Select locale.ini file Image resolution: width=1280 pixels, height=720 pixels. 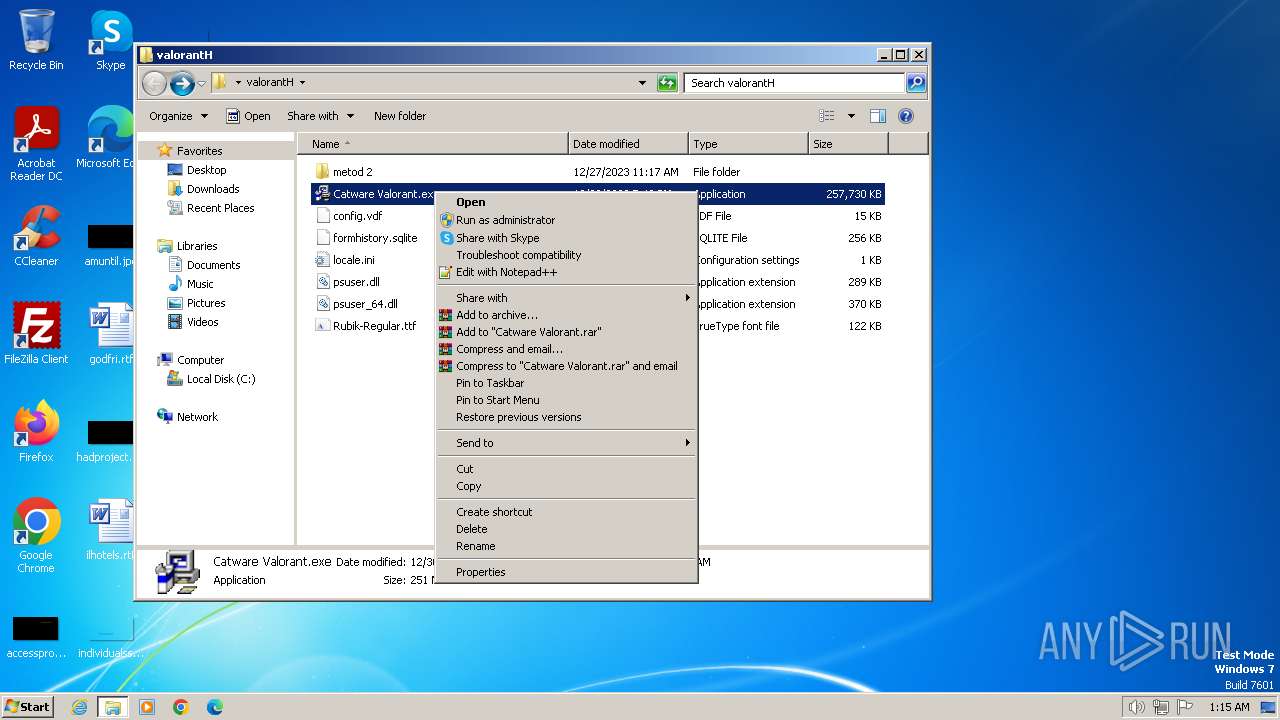coord(353,260)
